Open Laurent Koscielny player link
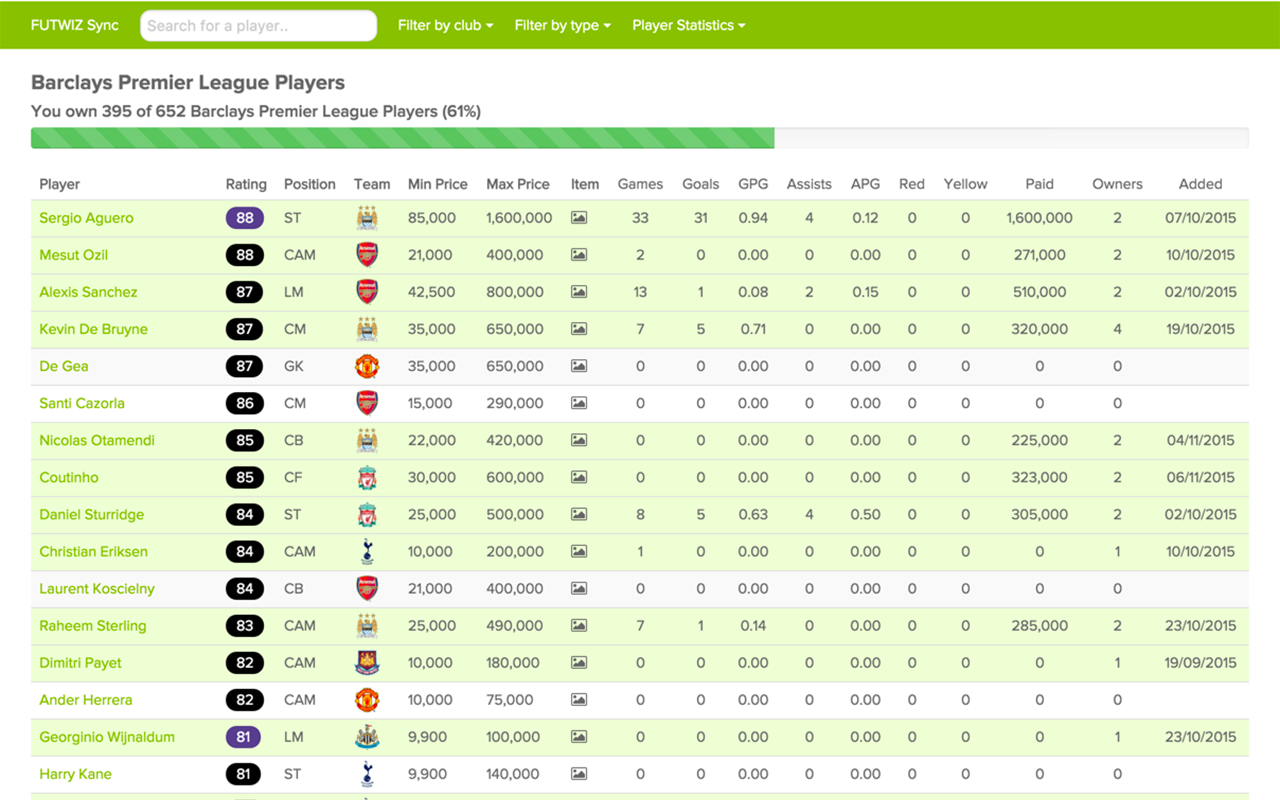The height and width of the screenshot is (800, 1280). pyautogui.click(x=97, y=588)
